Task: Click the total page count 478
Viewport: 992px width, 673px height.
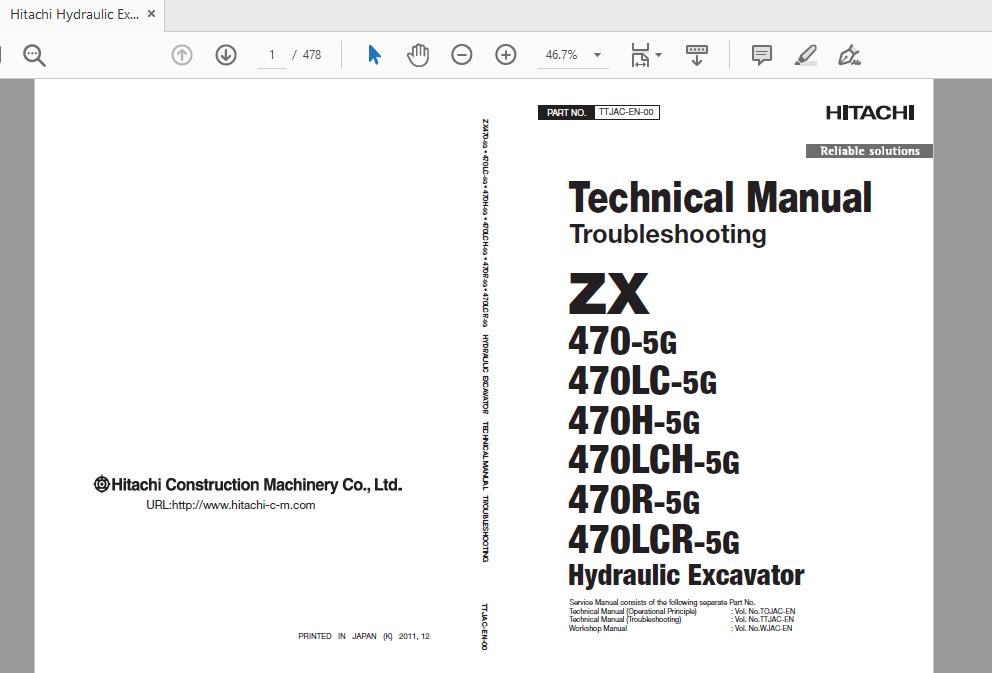Action: [x=312, y=55]
